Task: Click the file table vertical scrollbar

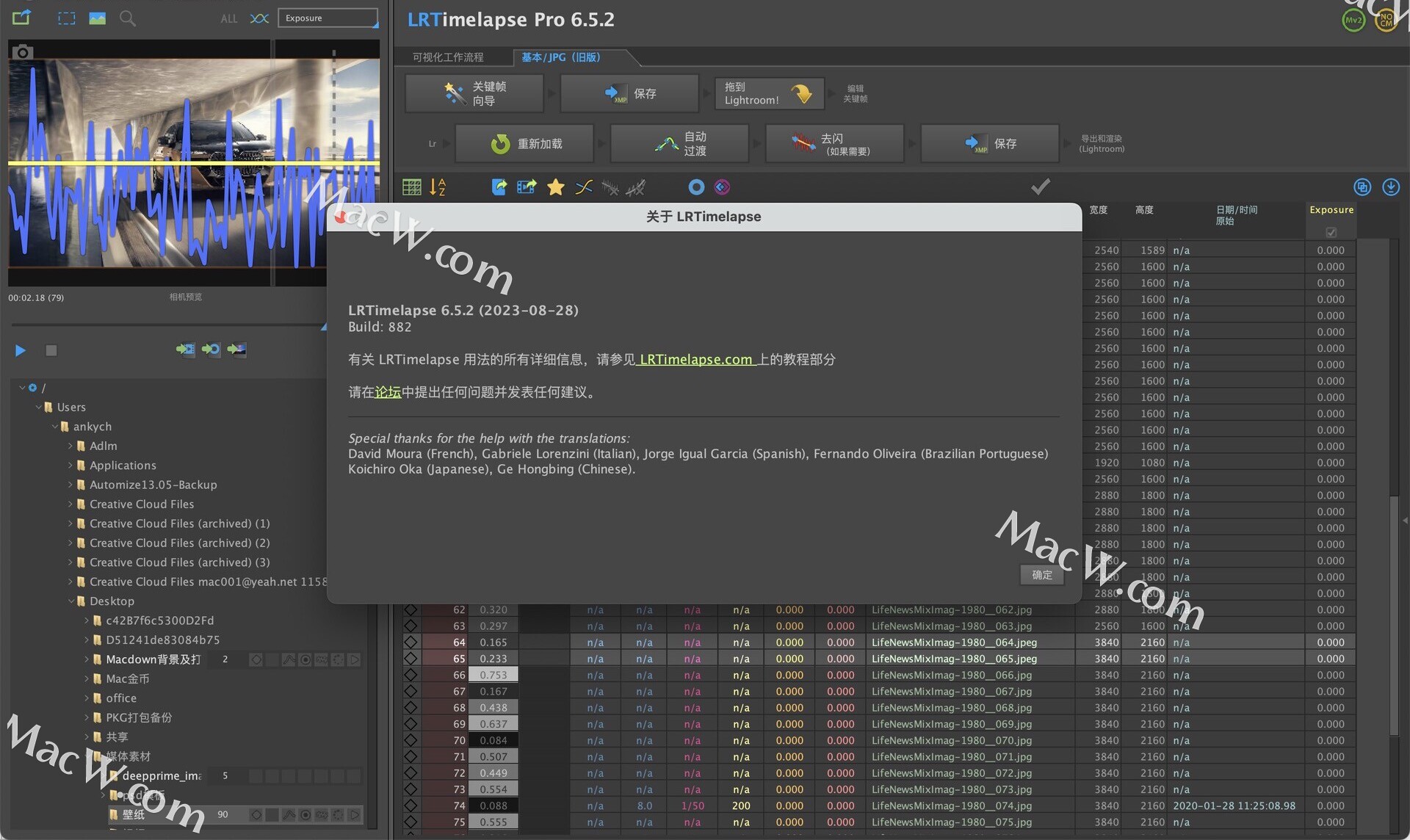Action: click(1394, 615)
